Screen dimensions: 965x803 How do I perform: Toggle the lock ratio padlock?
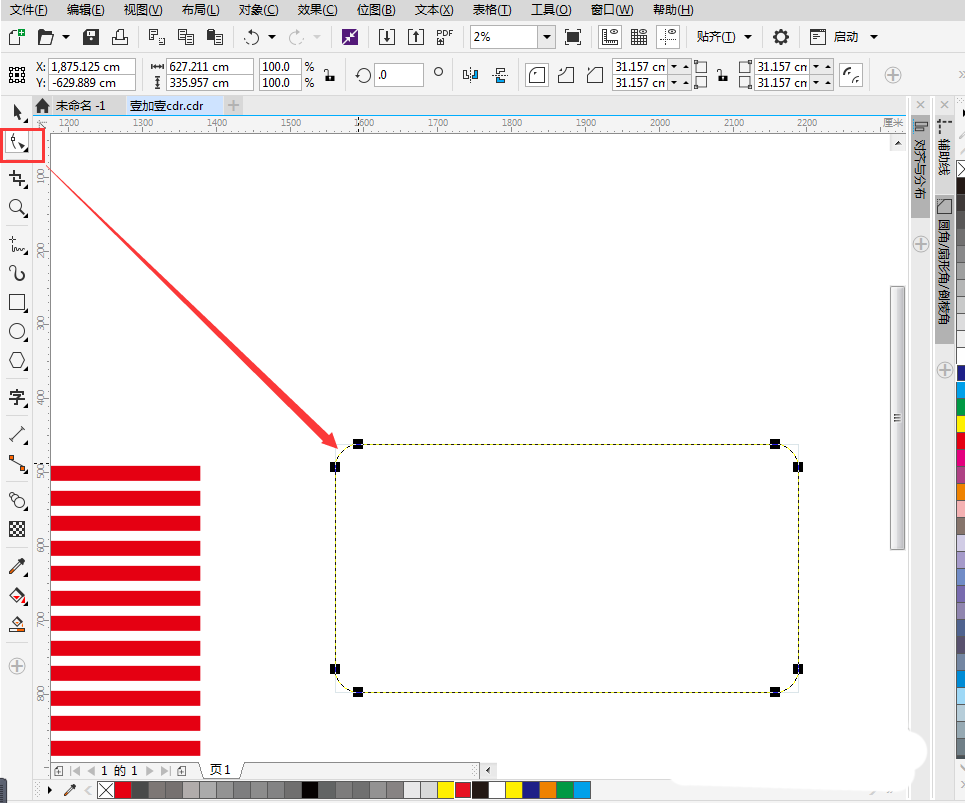coord(330,76)
